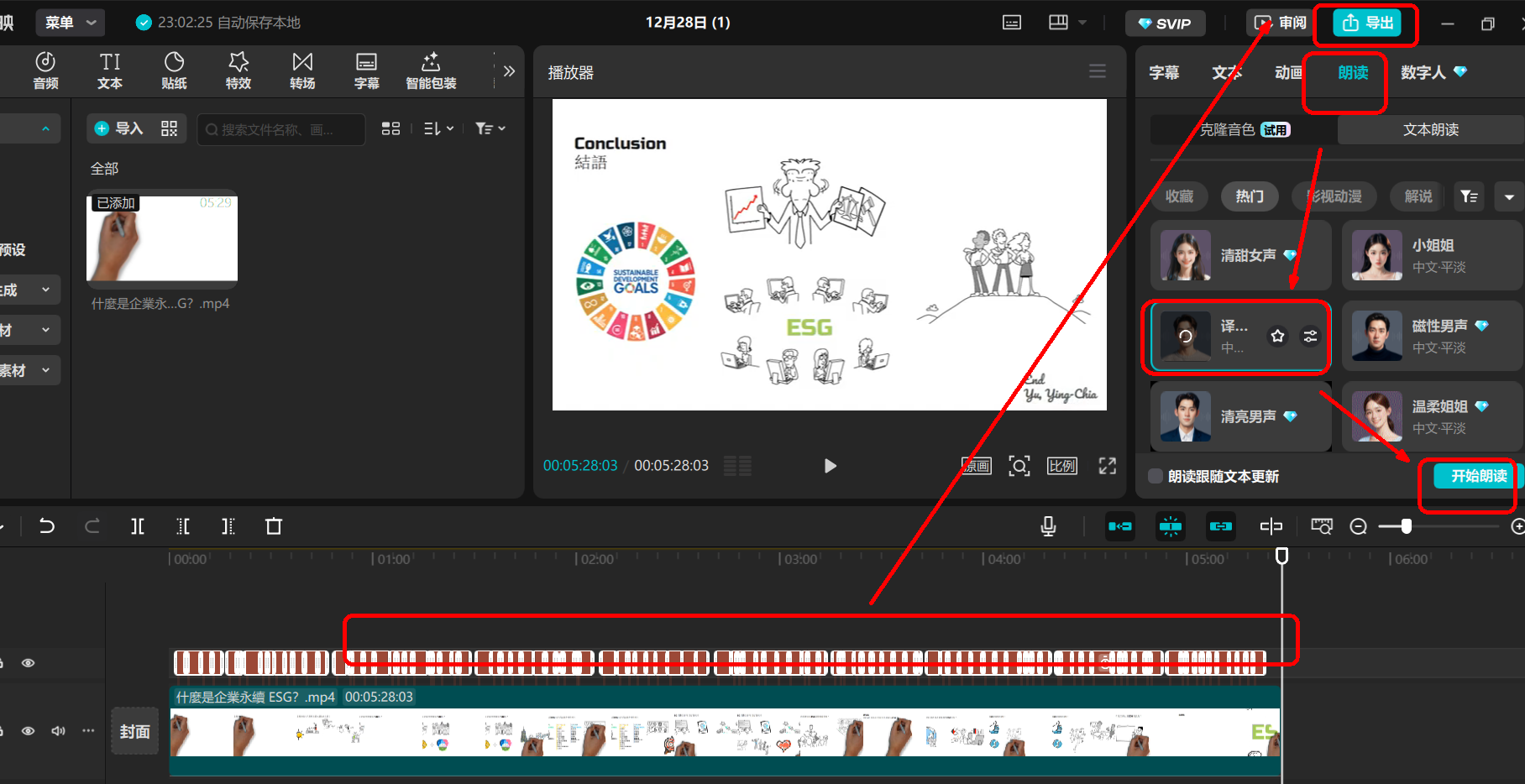Screen dimensions: 1525x784
Task: Open the 音频 audio panel
Action: click(x=45, y=71)
